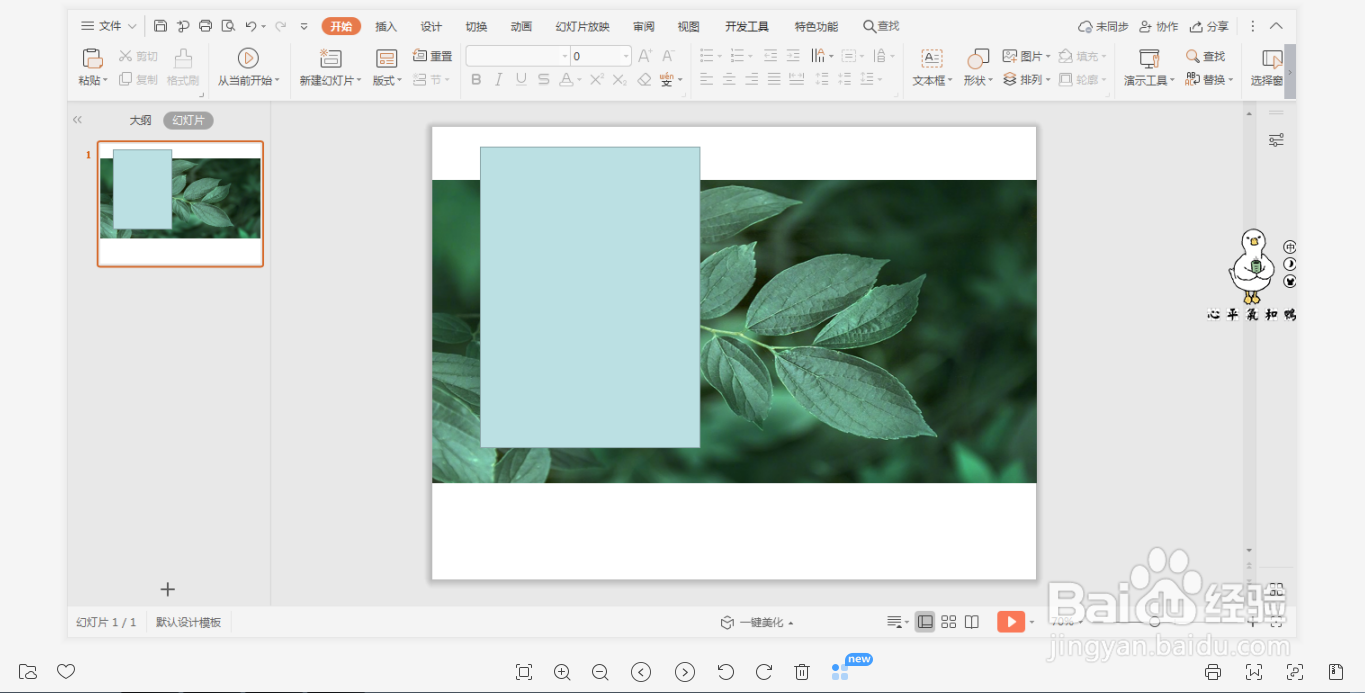Toggle Superscript formatting
Viewport: 1365px width, 693px height.
pos(597,79)
